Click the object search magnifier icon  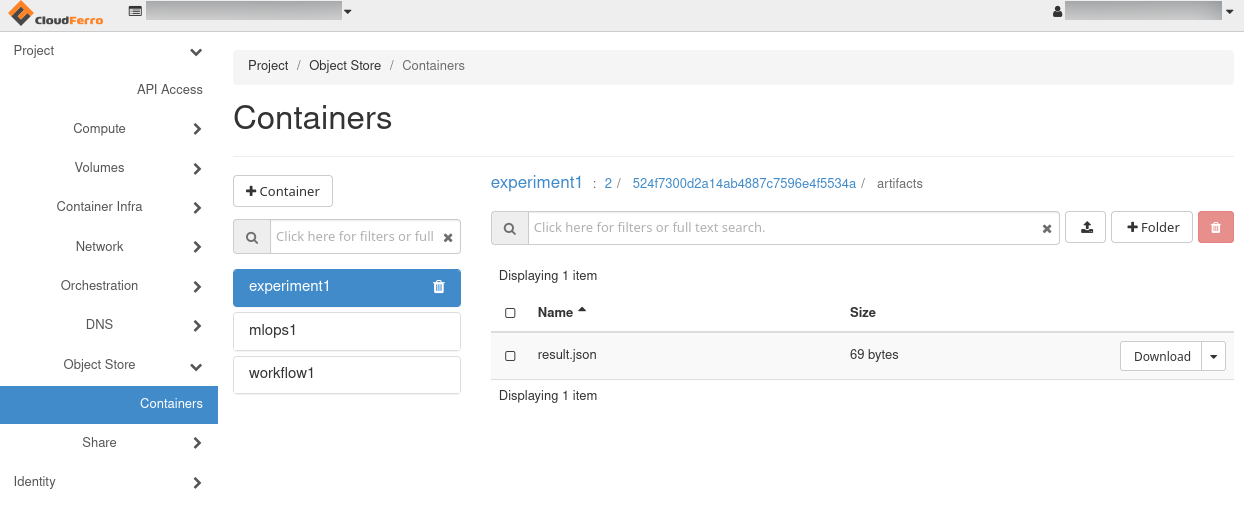pyautogui.click(x=510, y=228)
